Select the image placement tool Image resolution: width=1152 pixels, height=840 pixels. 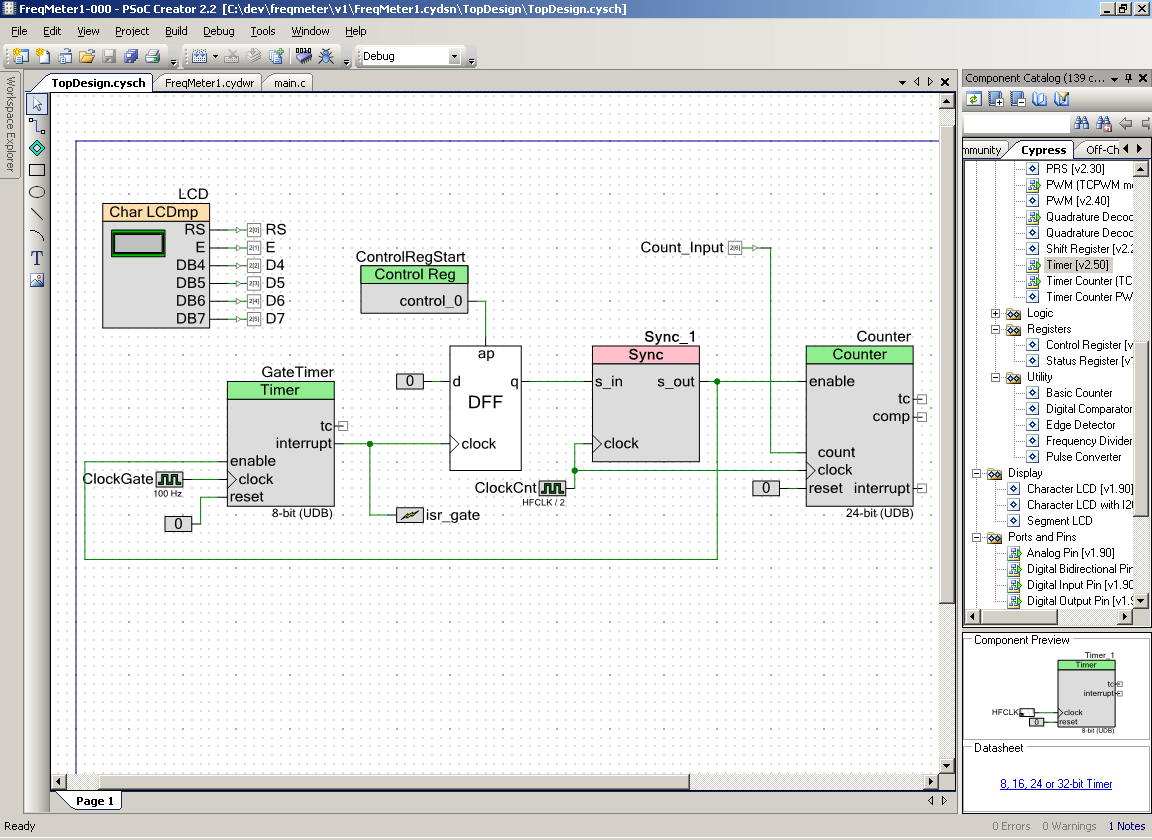tap(36, 280)
